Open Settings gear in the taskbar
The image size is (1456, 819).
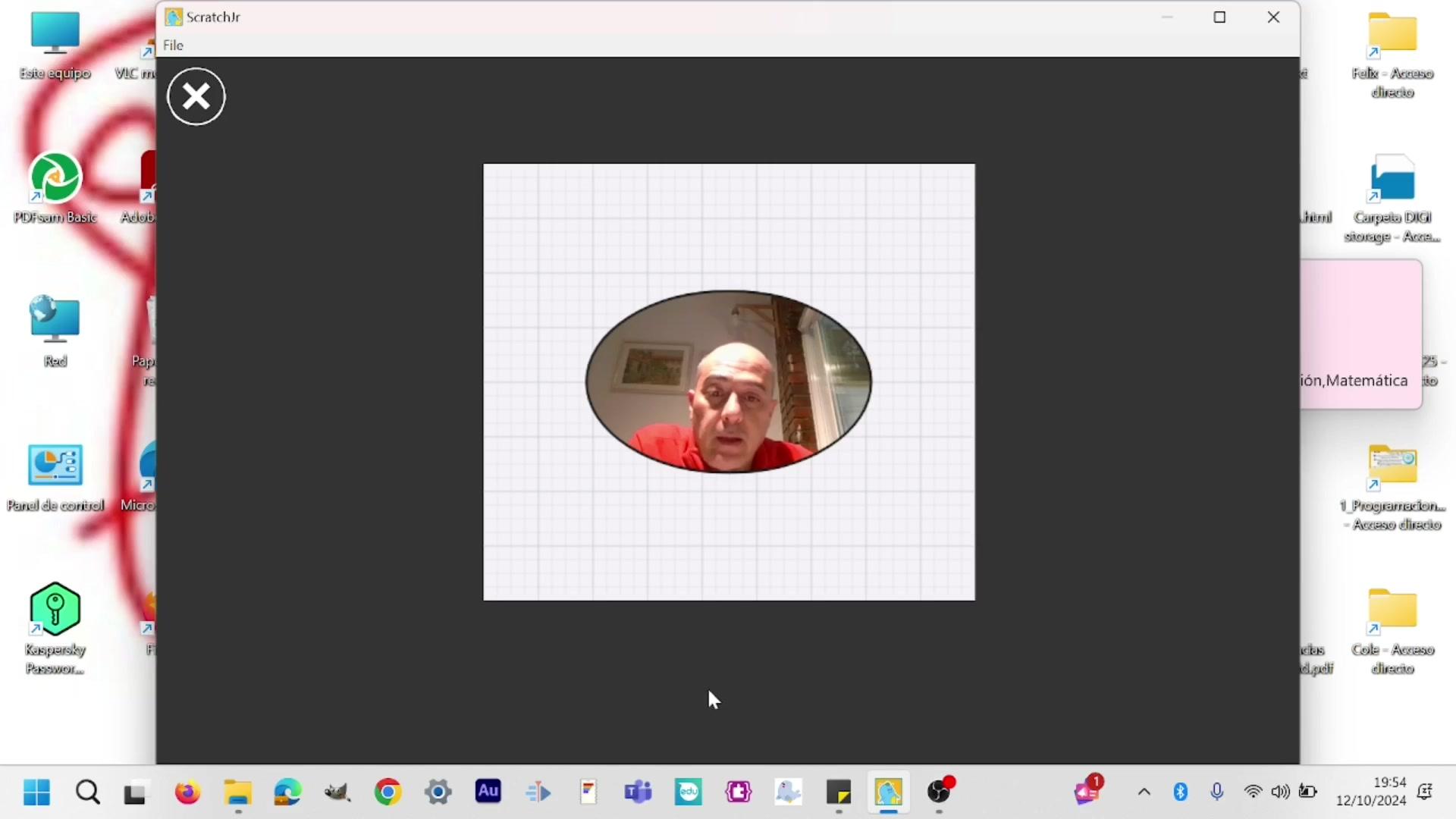[x=438, y=792]
